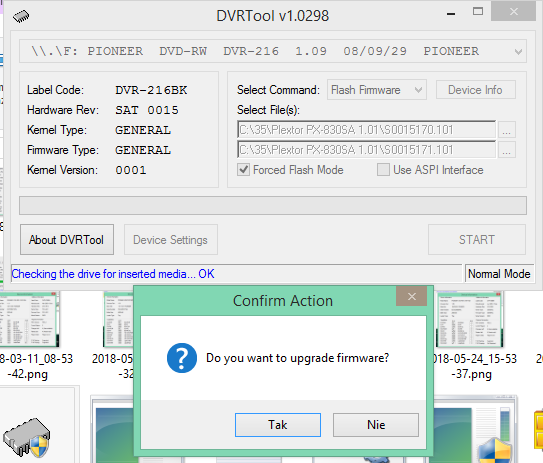Click the 'Do you want to upgrade firmware?' text
Viewport: 543px width, 463px height.
pos(297,358)
